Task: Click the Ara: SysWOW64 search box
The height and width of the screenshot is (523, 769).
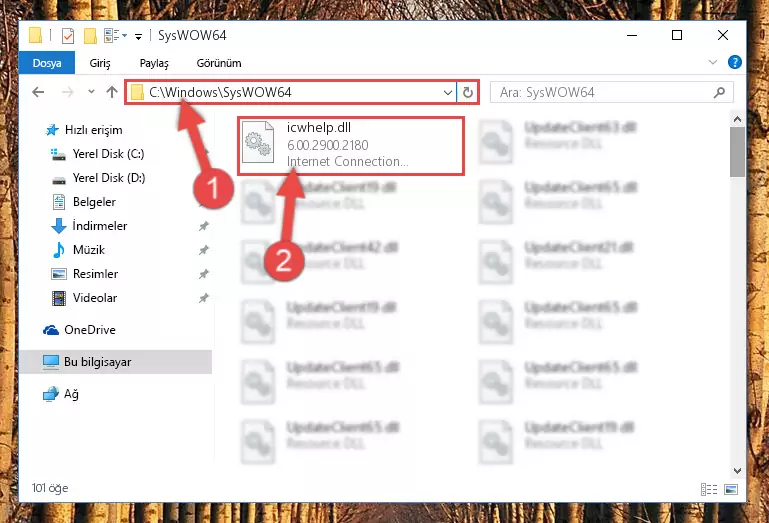Action: [x=612, y=92]
